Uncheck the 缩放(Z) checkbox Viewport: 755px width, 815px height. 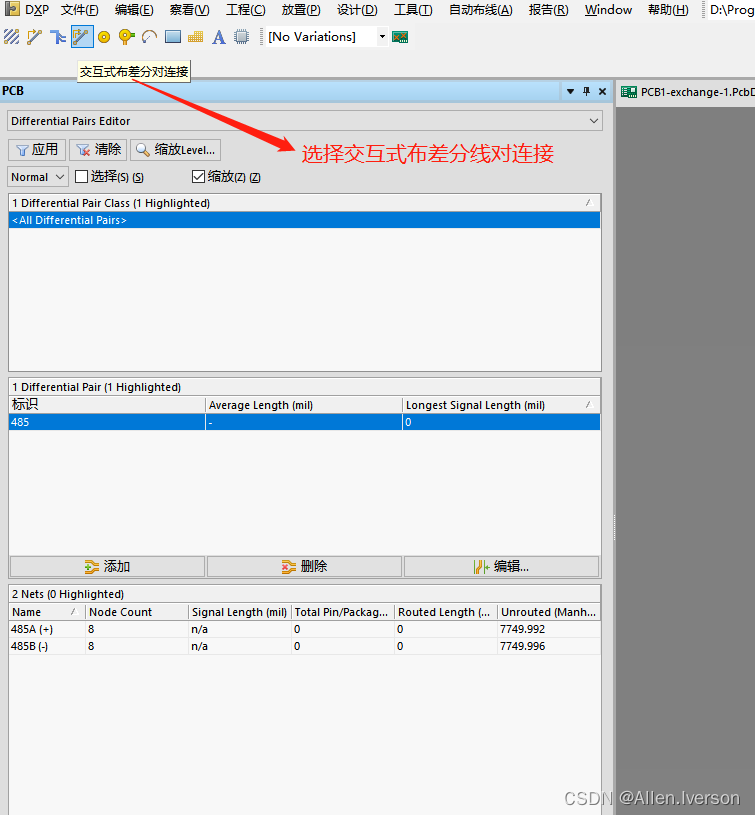pyautogui.click(x=198, y=177)
